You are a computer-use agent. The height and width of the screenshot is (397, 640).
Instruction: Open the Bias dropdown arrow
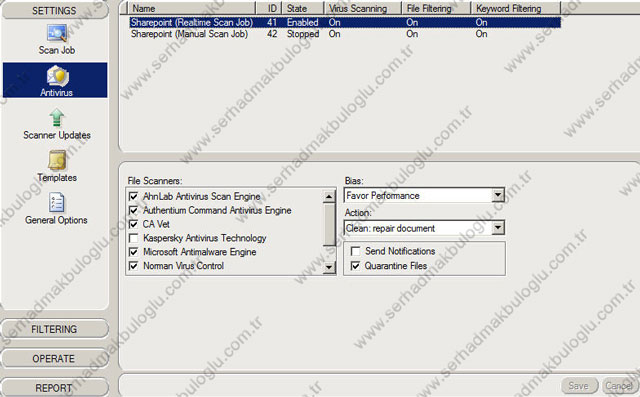coord(498,195)
